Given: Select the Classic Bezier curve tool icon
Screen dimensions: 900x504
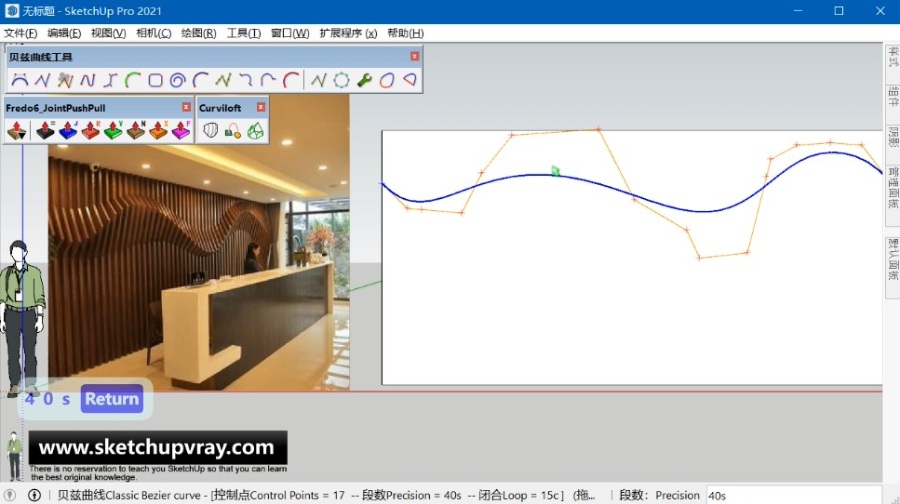Looking at the screenshot, I should coord(20,80).
